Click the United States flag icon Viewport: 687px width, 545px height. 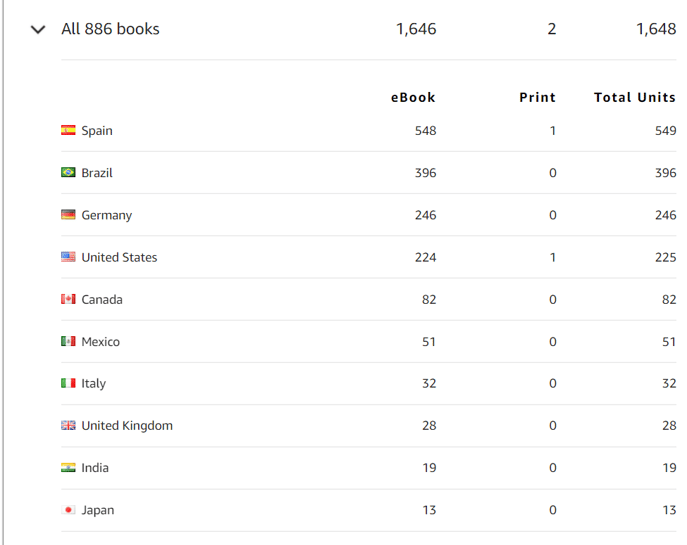[x=68, y=257]
